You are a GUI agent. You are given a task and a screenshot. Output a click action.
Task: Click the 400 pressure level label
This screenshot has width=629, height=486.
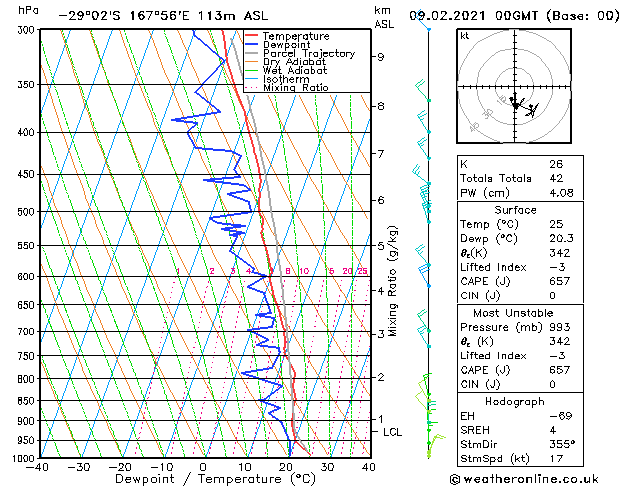28,132
